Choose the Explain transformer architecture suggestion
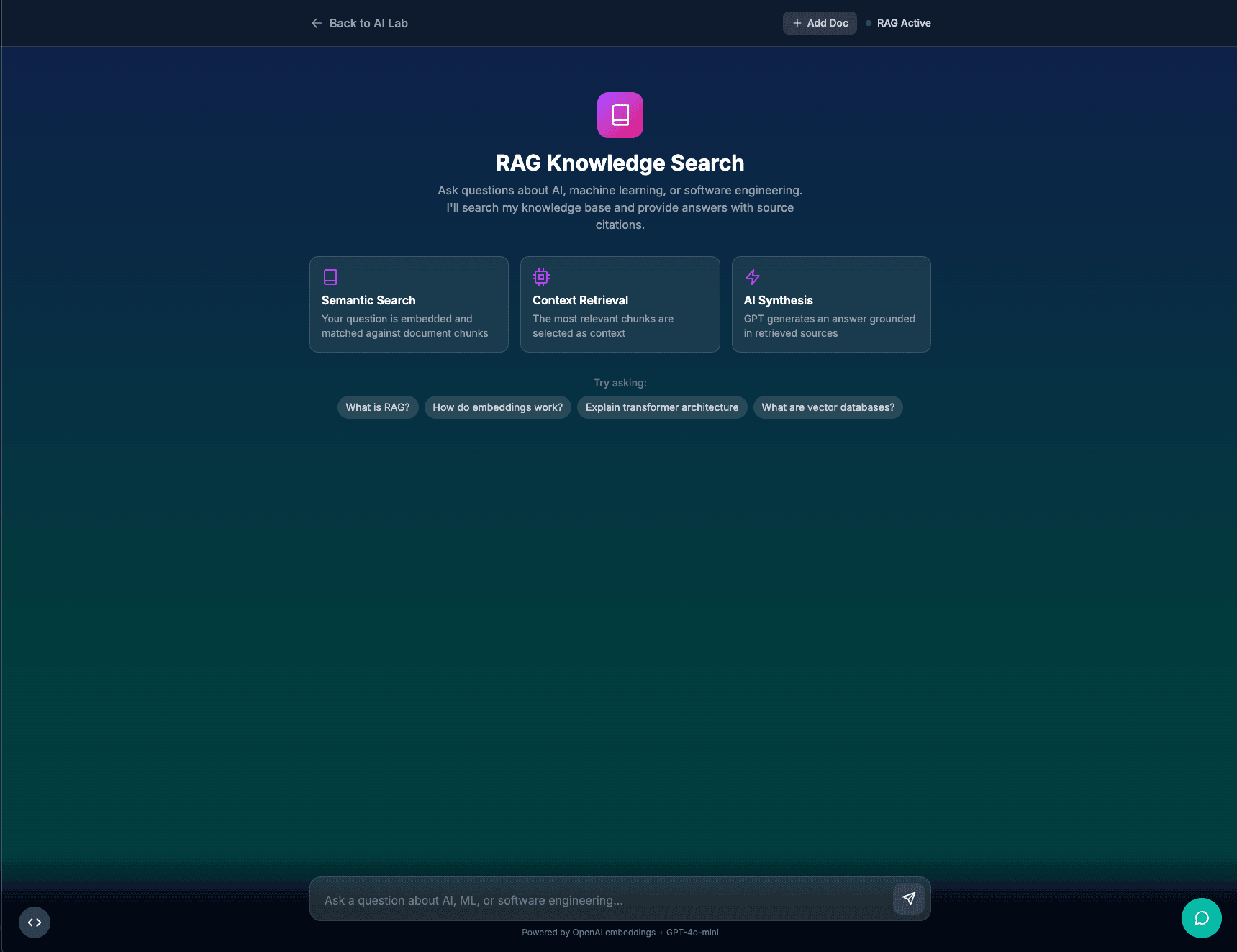 [661, 407]
